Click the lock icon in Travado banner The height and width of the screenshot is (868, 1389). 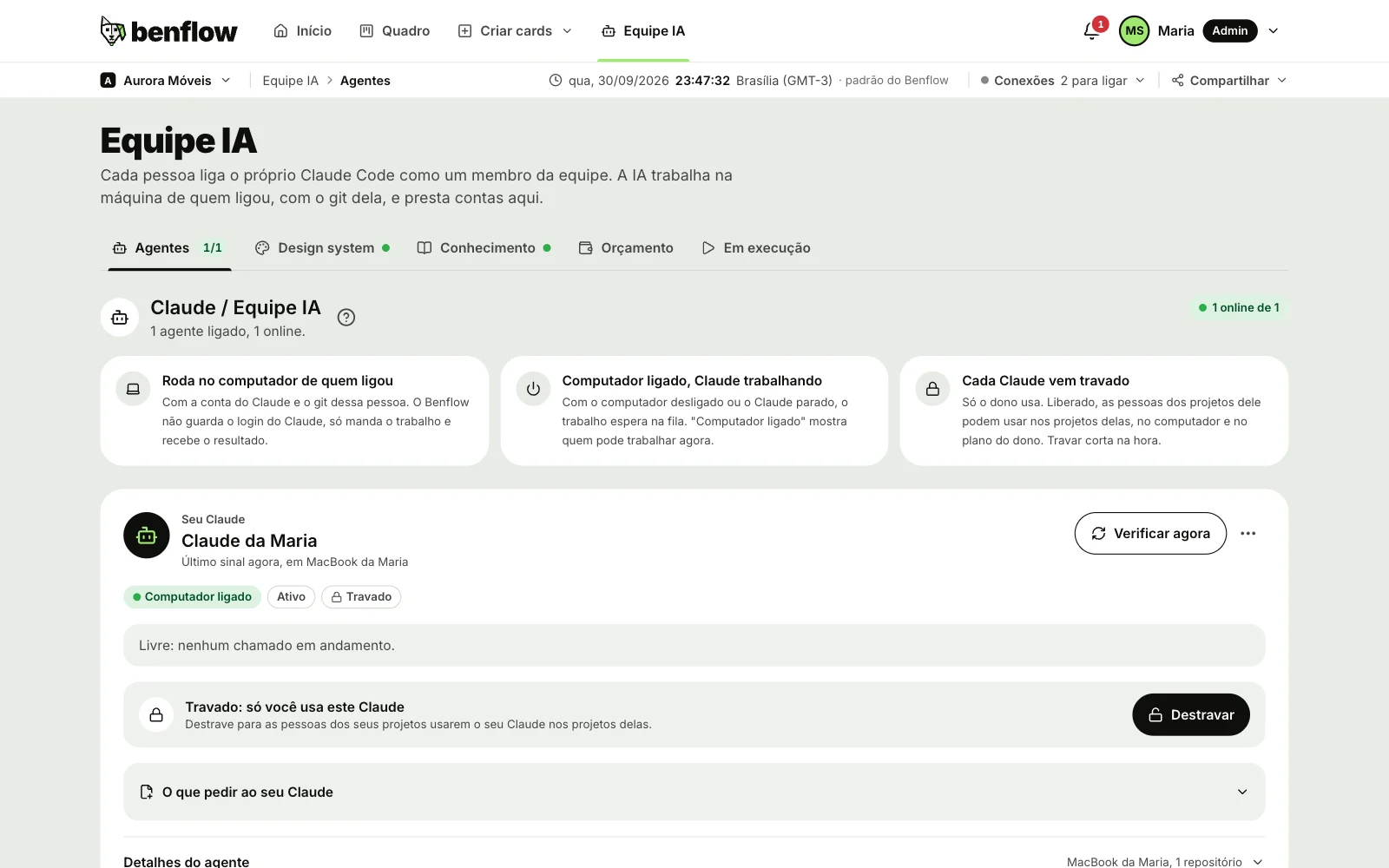click(x=156, y=715)
